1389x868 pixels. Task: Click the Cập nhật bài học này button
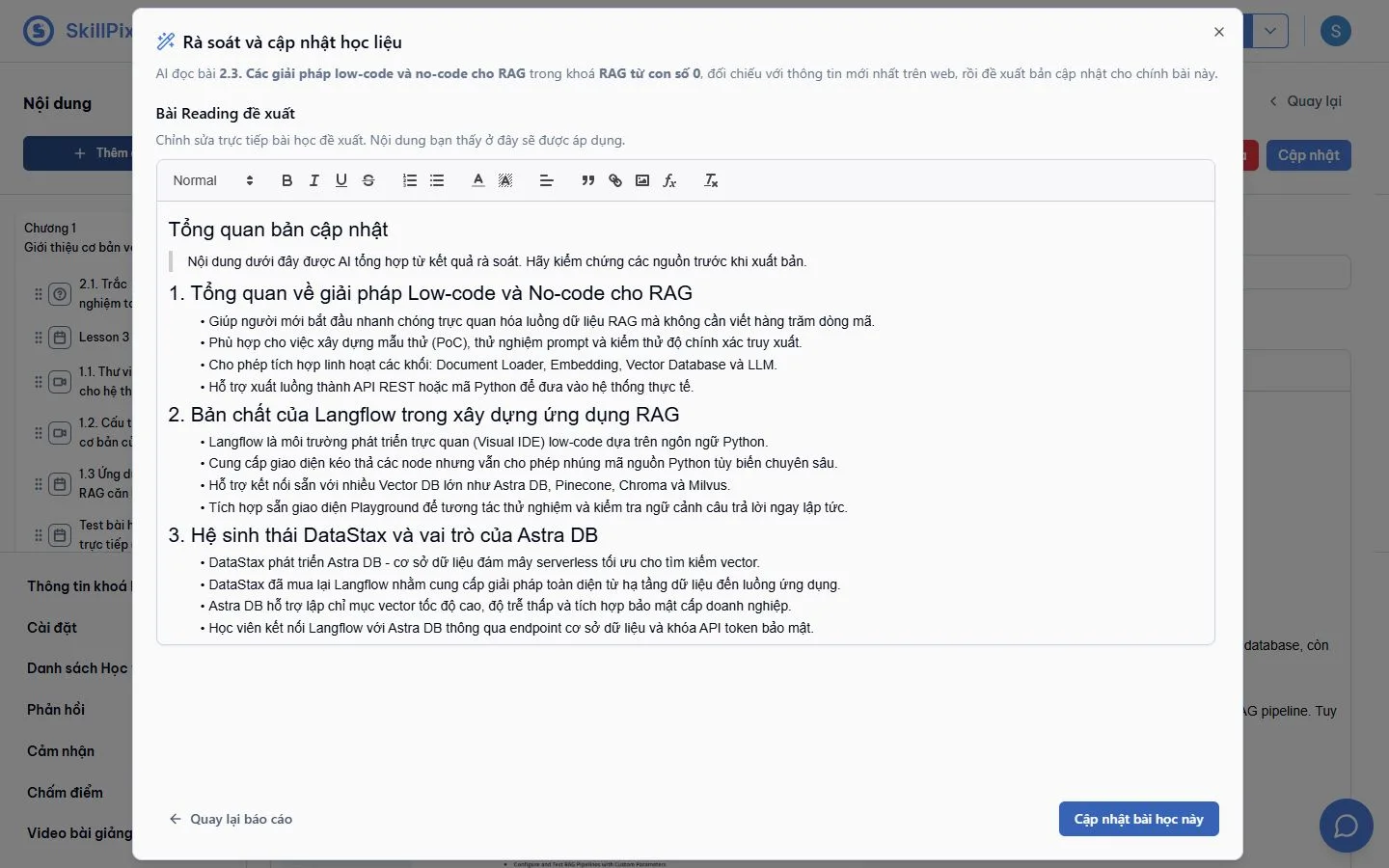1138,819
